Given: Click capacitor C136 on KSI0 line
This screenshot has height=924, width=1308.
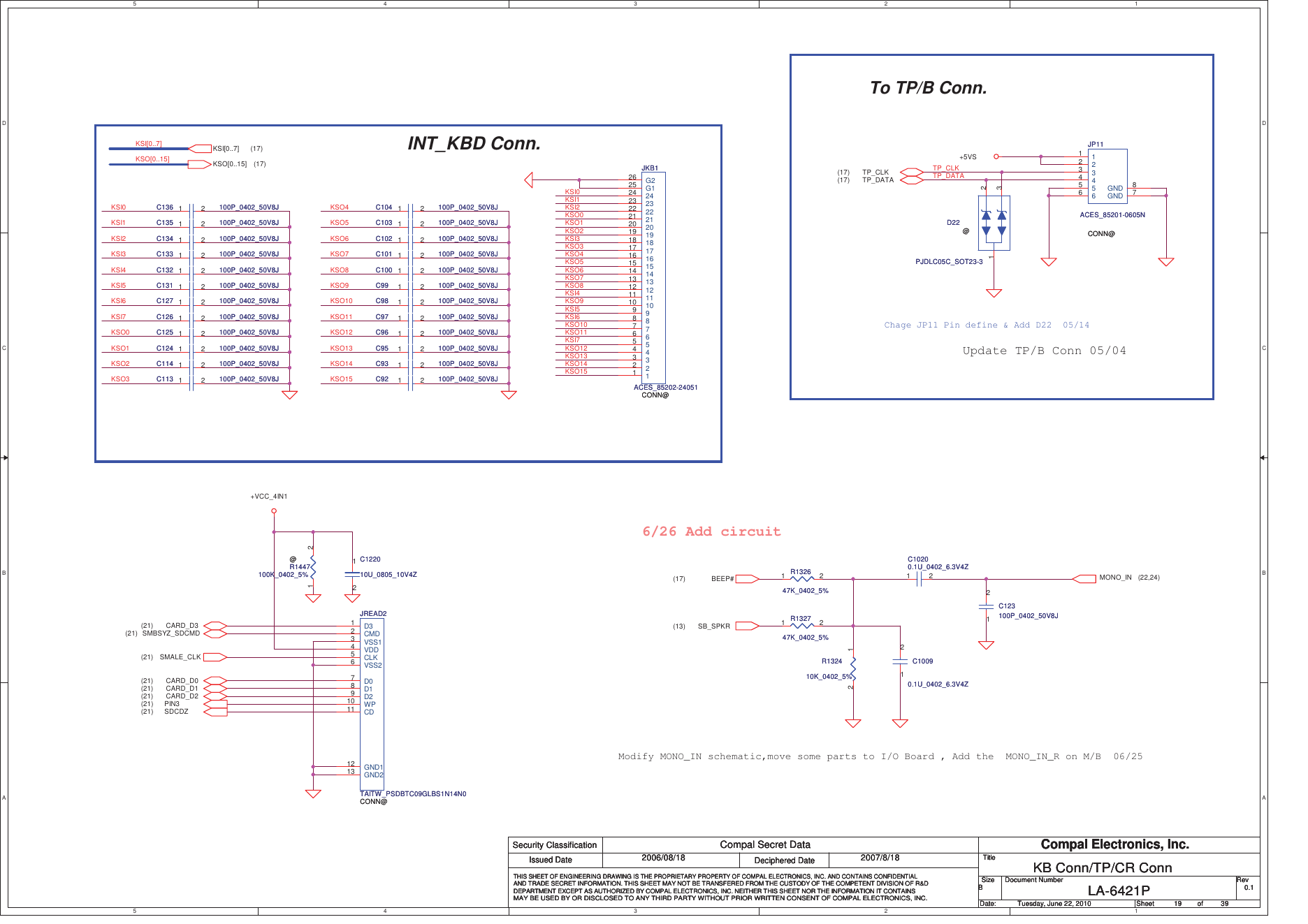Looking at the screenshot, I should coord(191,207).
